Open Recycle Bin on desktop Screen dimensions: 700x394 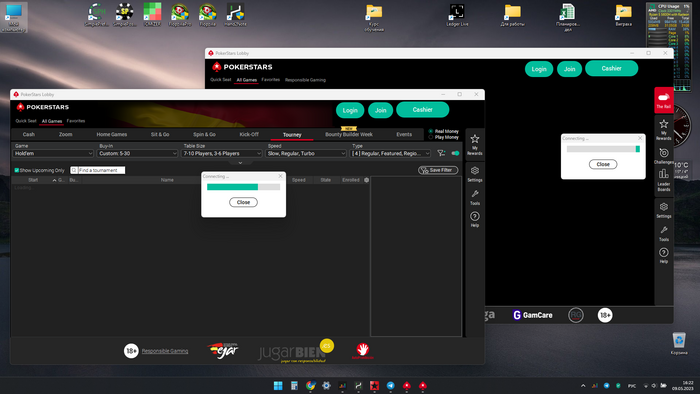coord(679,343)
